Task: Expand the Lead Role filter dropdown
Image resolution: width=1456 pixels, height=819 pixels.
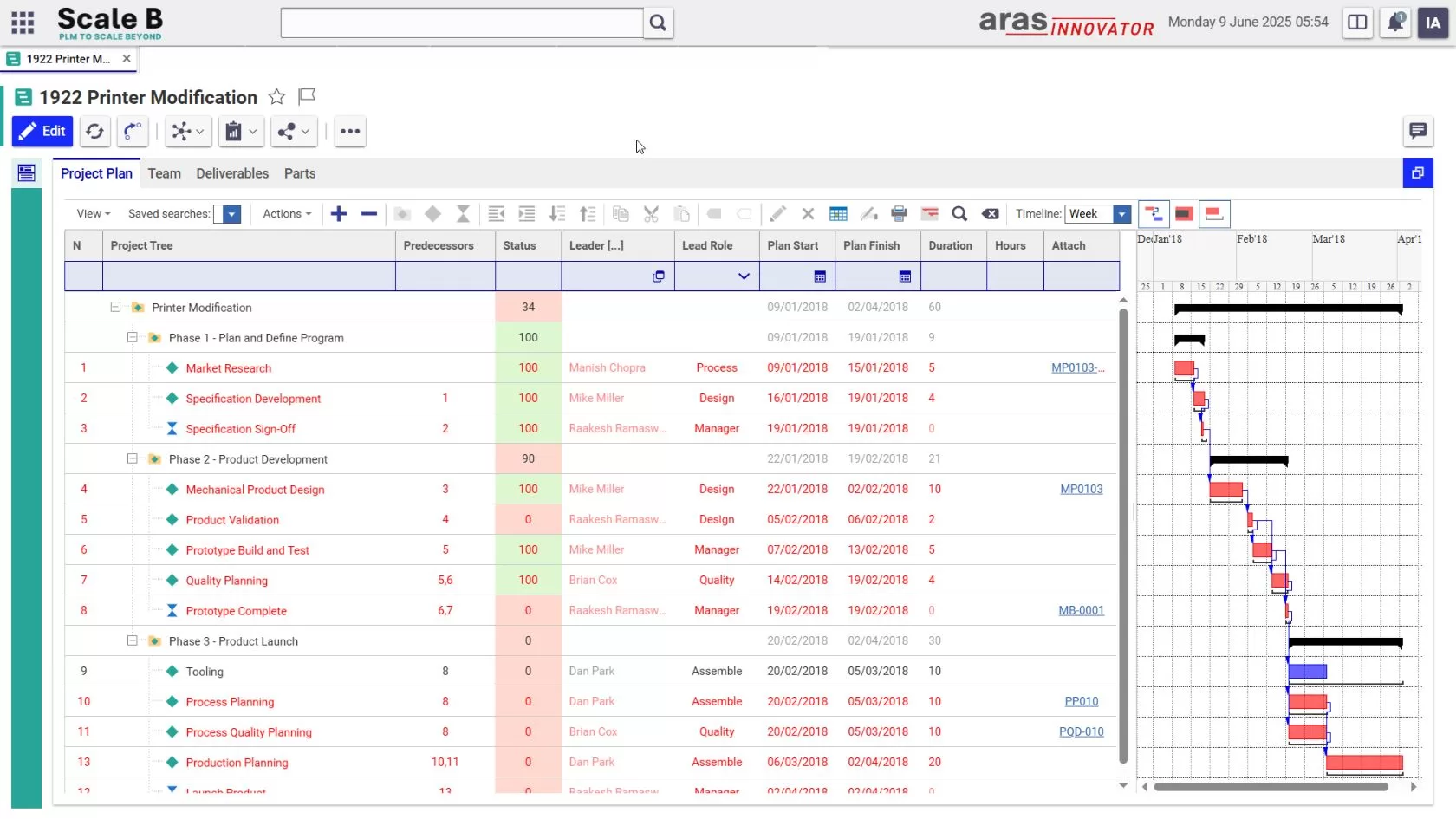Action: coord(744,276)
